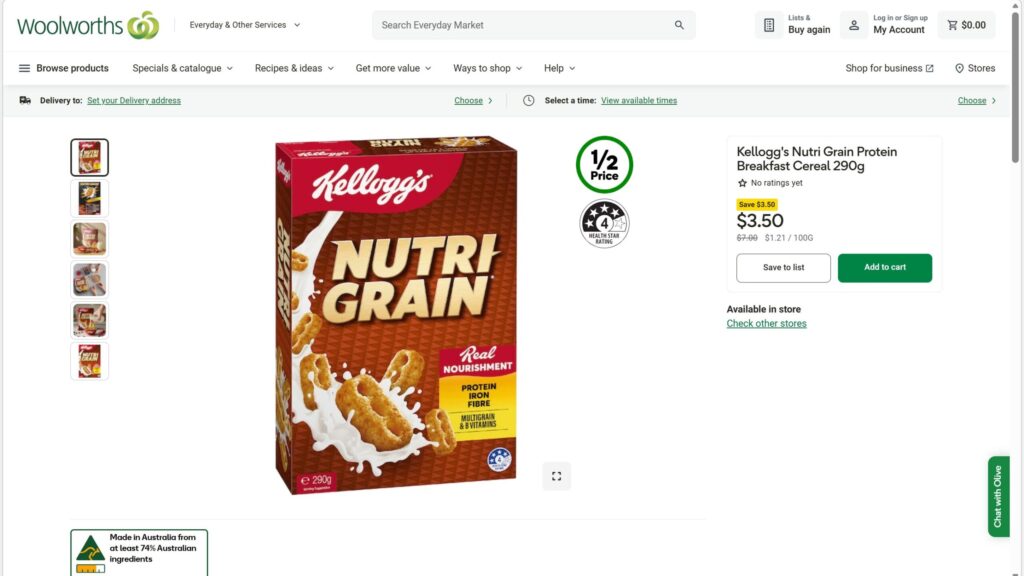Add Nutri Grain to cart
Viewport: 1024px width, 576px height.
(x=884, y=268)
